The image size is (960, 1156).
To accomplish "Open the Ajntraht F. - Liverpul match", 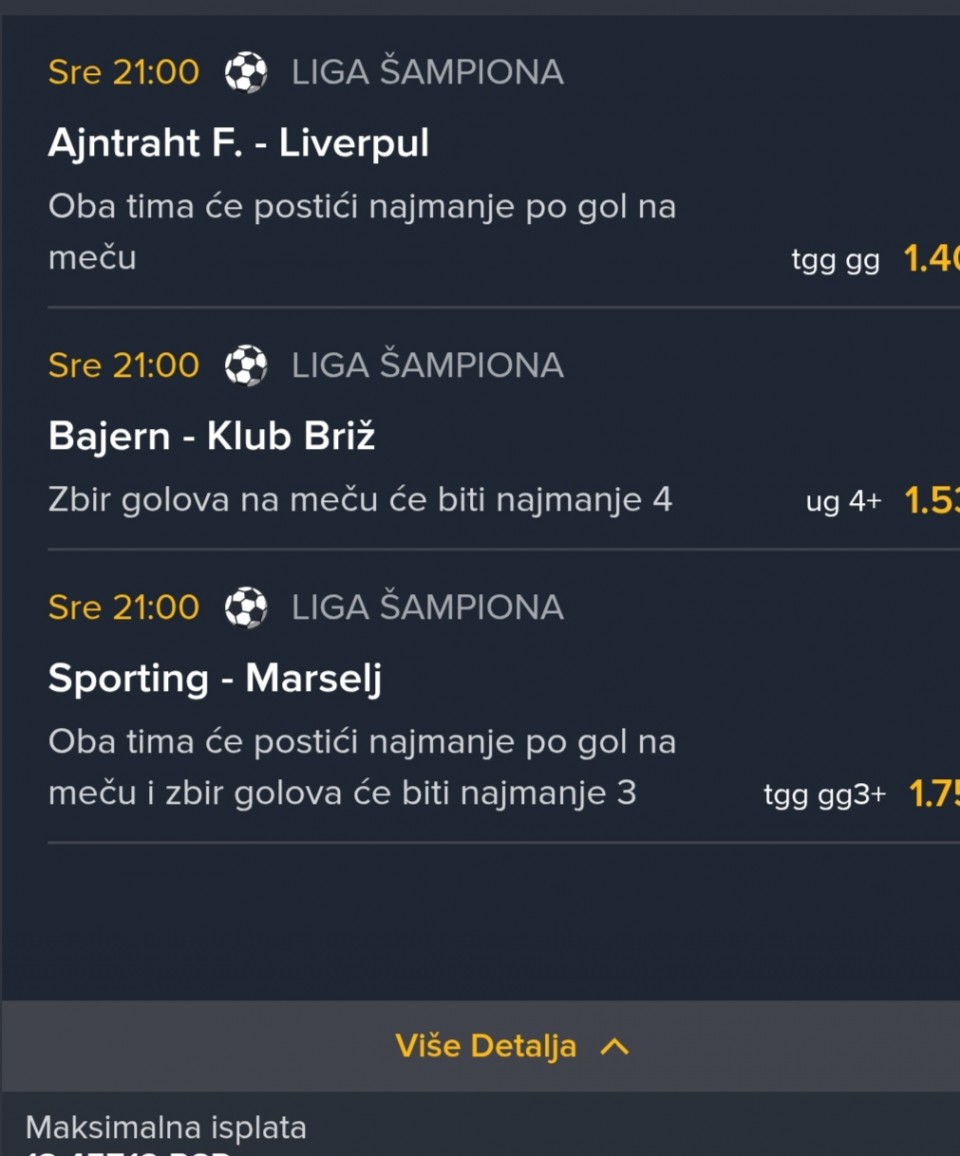I will 238,143.
